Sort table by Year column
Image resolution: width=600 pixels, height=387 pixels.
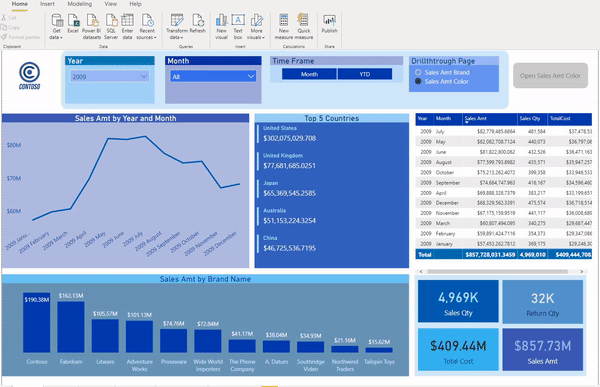click(422, 119)
